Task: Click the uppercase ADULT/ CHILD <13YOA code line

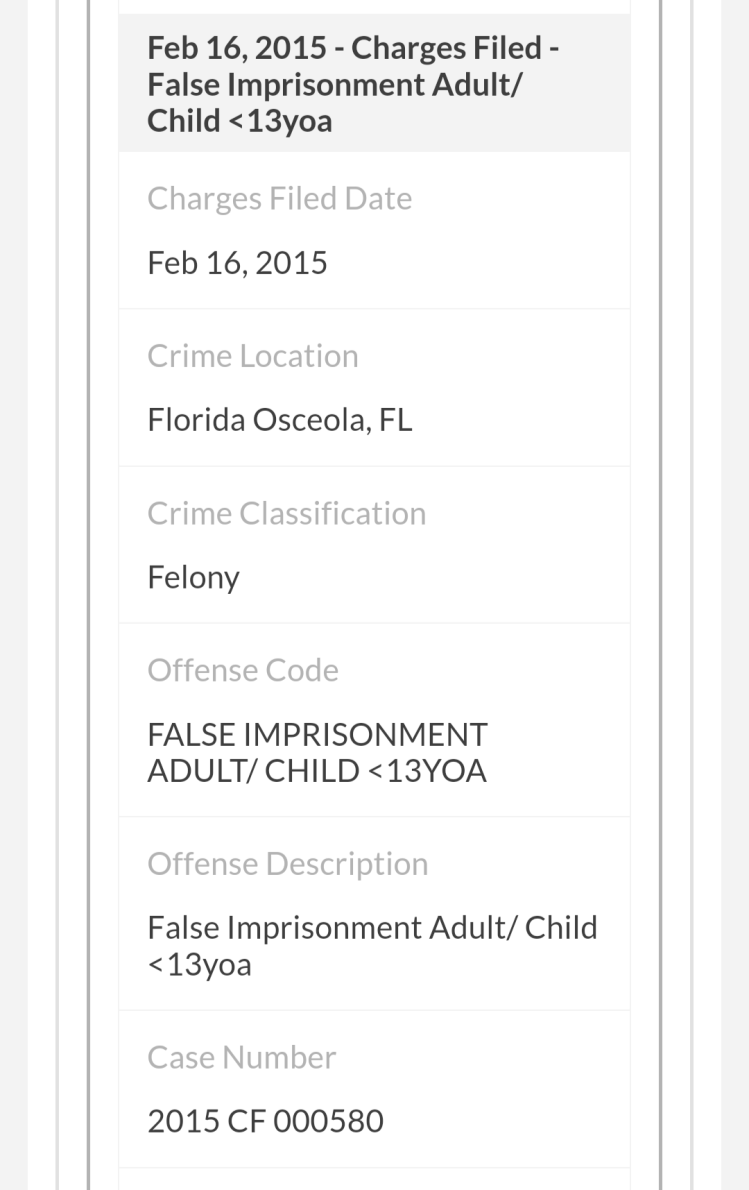Action: coord(317,771)
